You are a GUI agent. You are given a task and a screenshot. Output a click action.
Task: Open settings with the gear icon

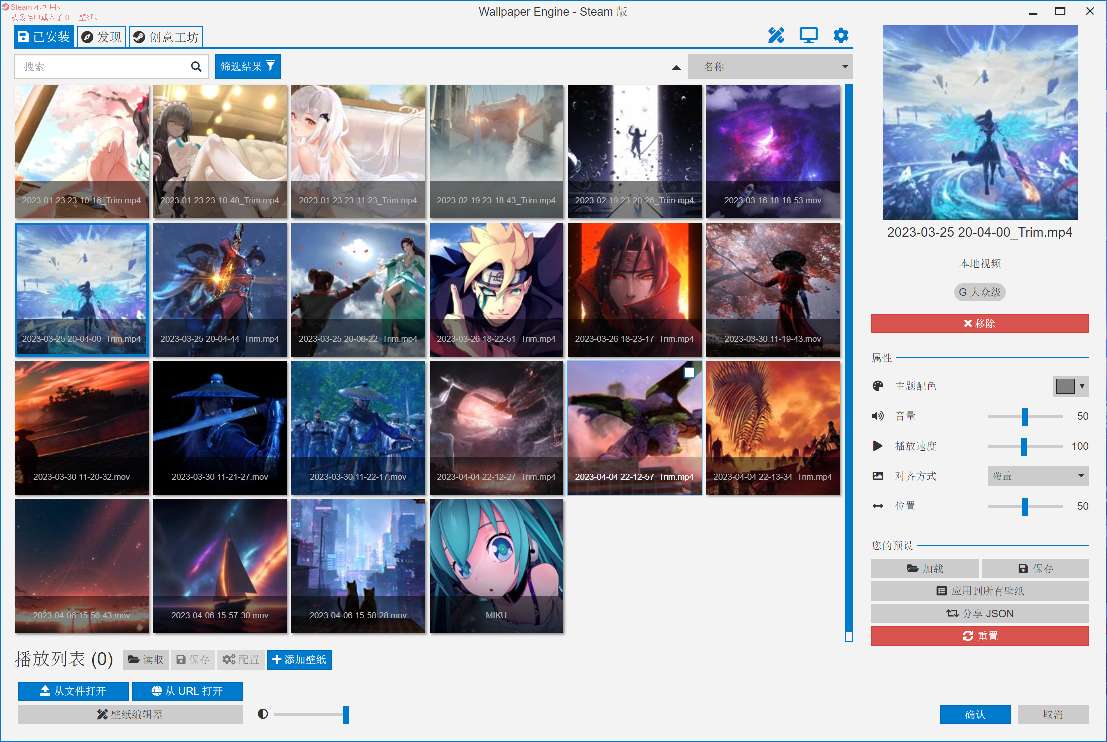(840, 35)
